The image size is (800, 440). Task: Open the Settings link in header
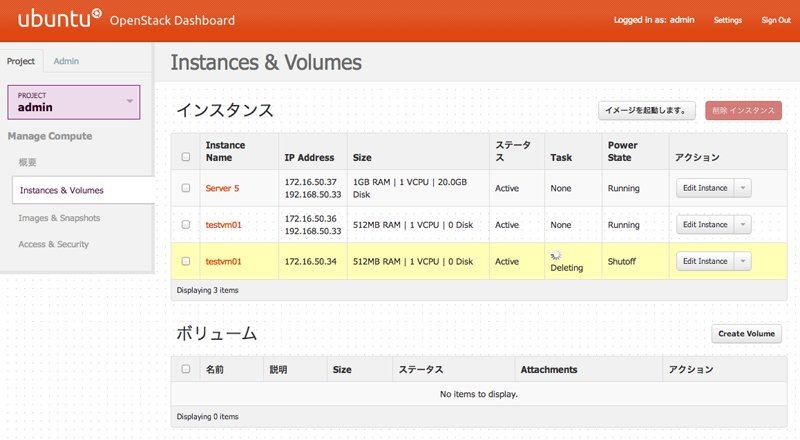tap(728, 20)
